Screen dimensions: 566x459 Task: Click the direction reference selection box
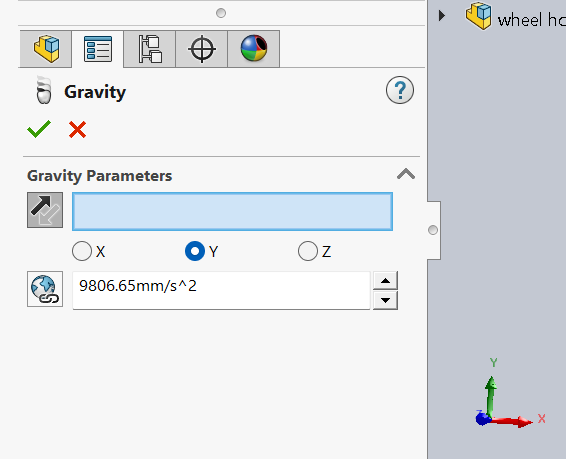point(232,211)
